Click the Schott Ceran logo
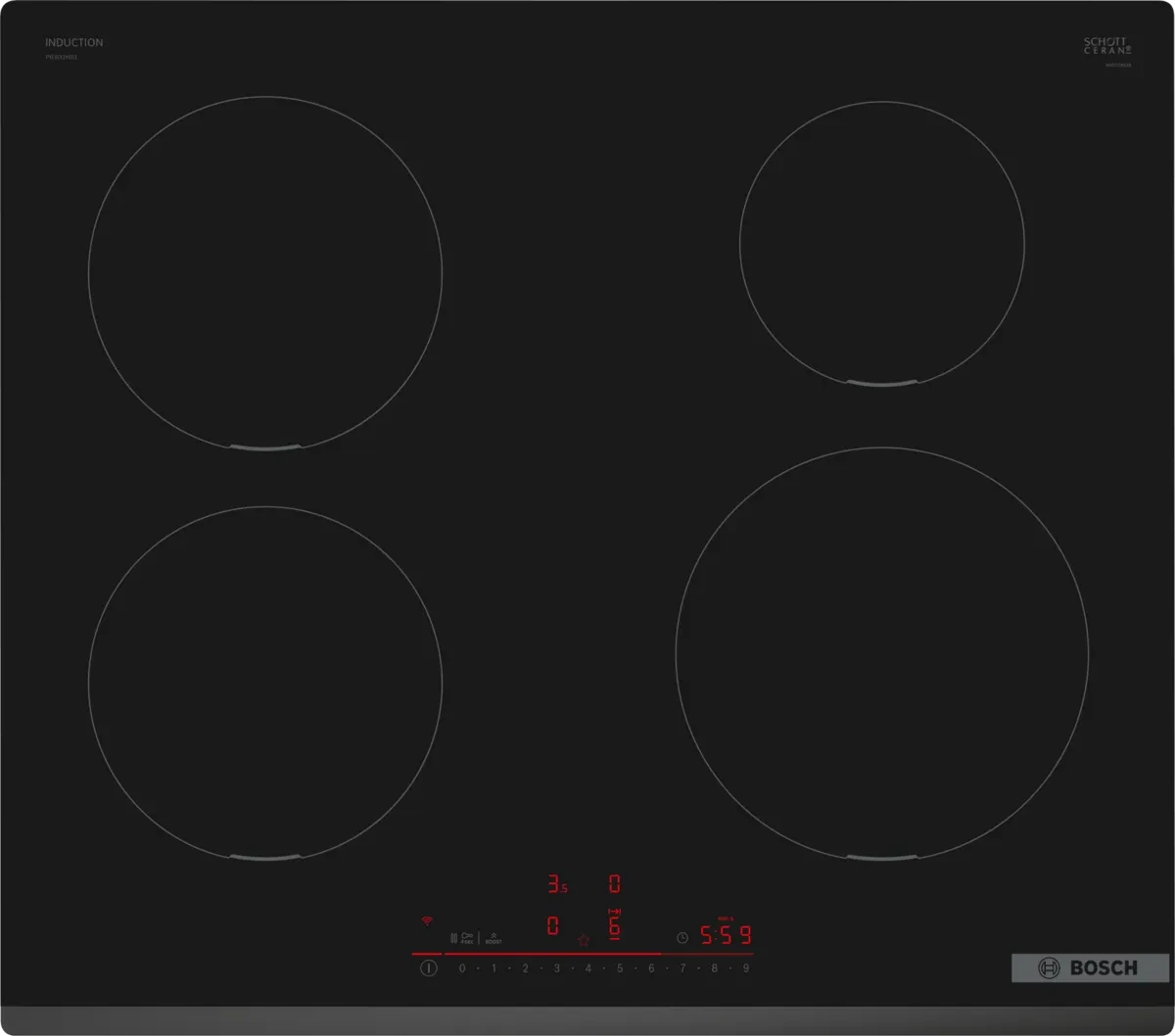This screenshot has width=1175, height=1036. tap(1106, 46)
